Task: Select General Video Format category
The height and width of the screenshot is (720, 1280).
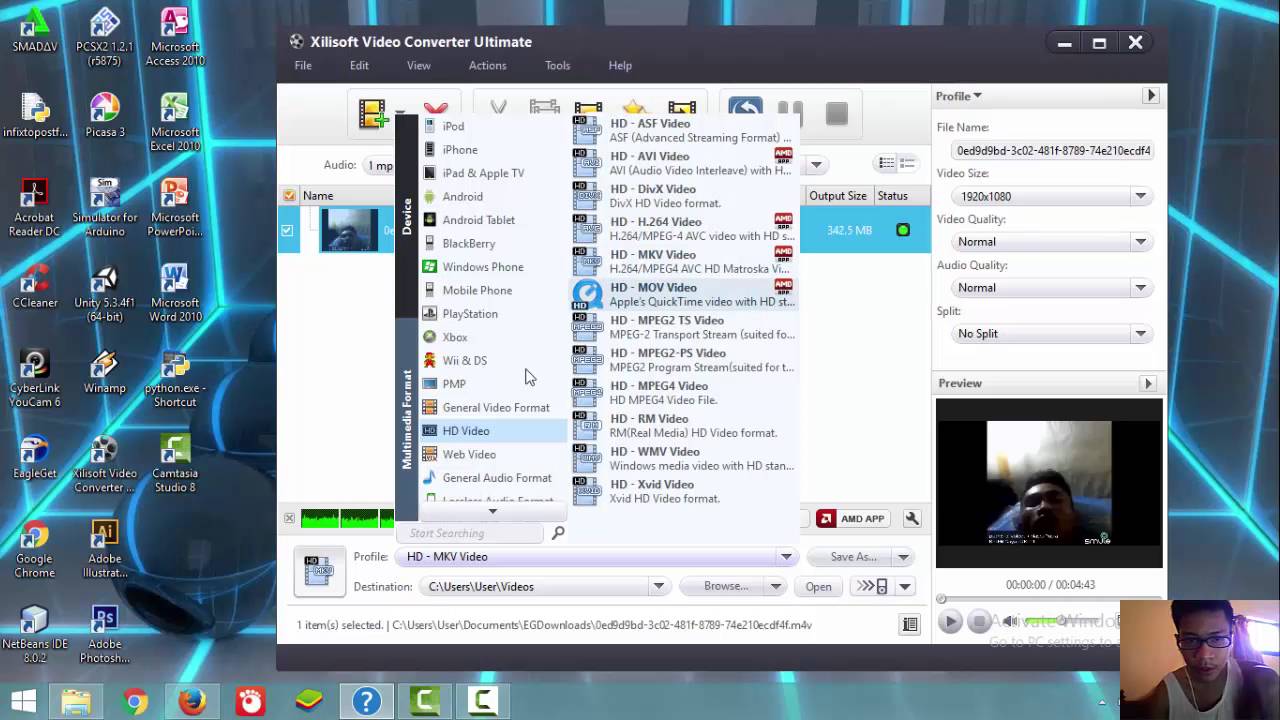Action: click(x=491, y=407)
